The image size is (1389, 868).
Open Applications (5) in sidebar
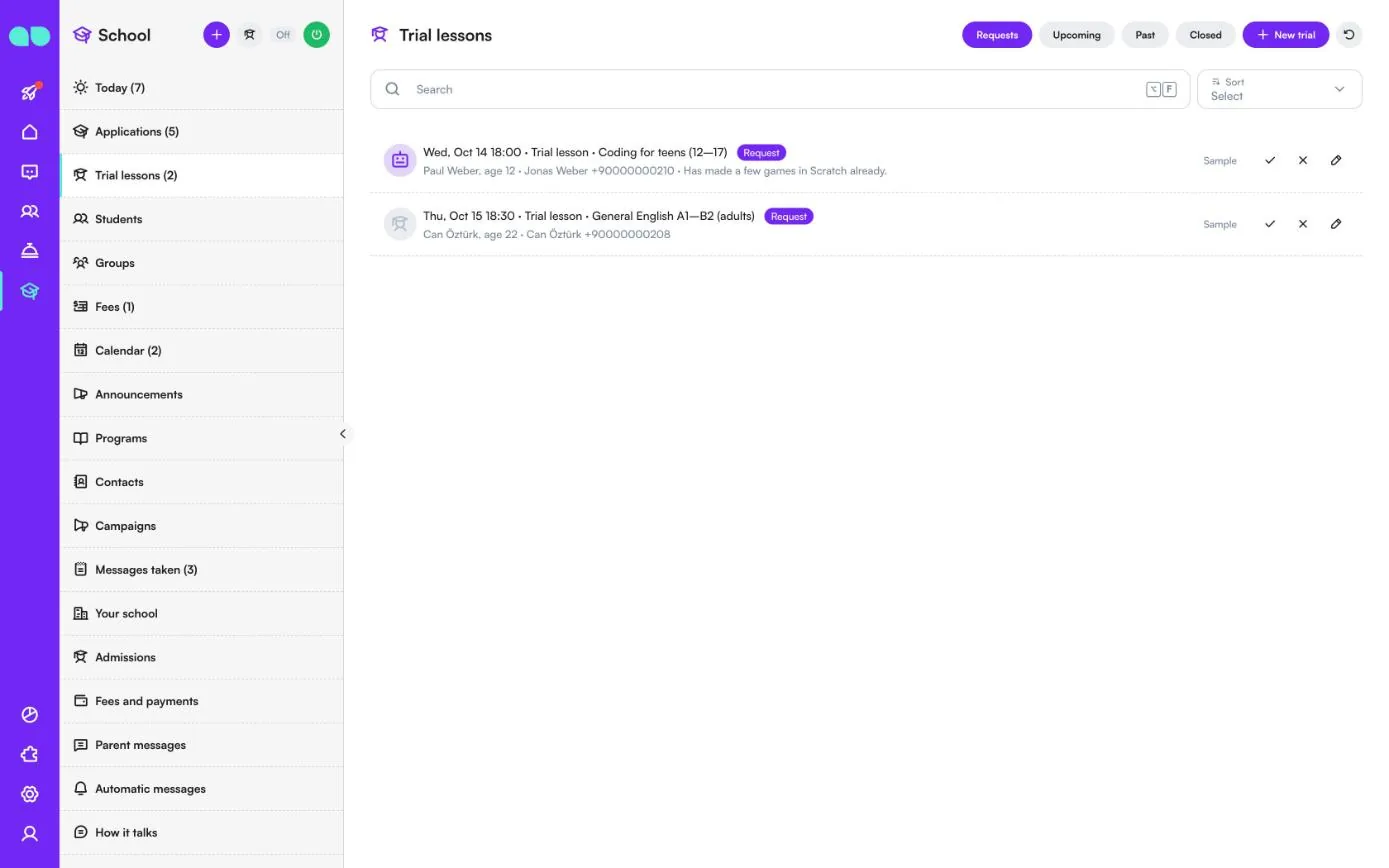[x=202, y=132]
